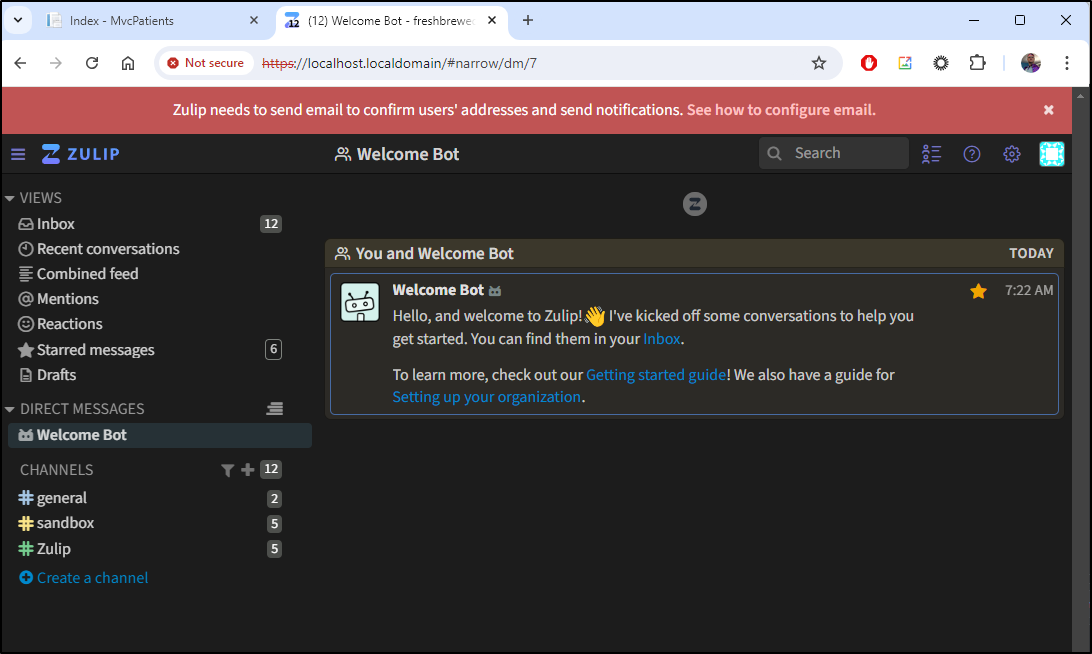This screenshot has width=1092, height=654.
Task: Click the Search box
Action: (834, 153)
